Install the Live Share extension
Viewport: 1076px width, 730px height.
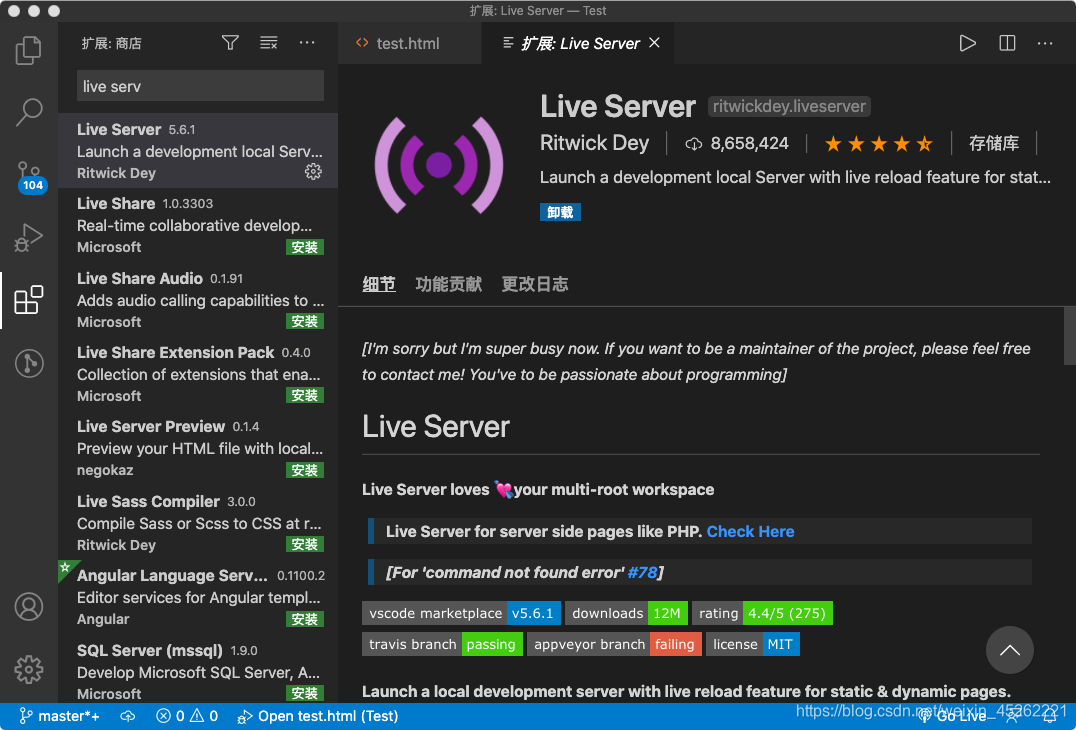tap(305, 247)
